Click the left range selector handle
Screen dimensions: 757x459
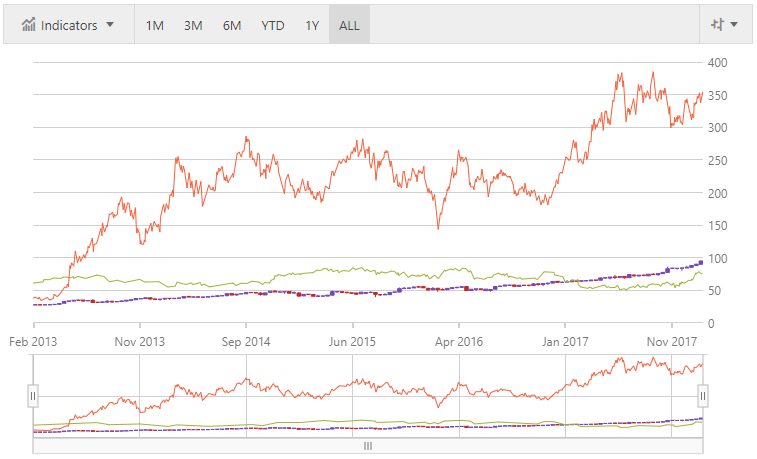(x=33, y=396)
